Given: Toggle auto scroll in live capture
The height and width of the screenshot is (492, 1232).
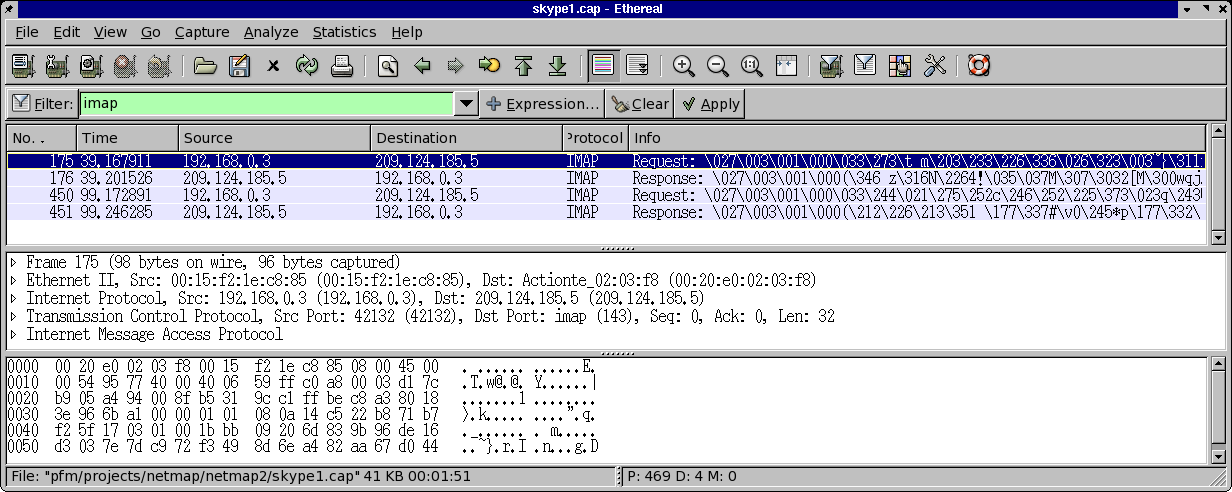Looking at the screenshot, I should coord(637,66).
